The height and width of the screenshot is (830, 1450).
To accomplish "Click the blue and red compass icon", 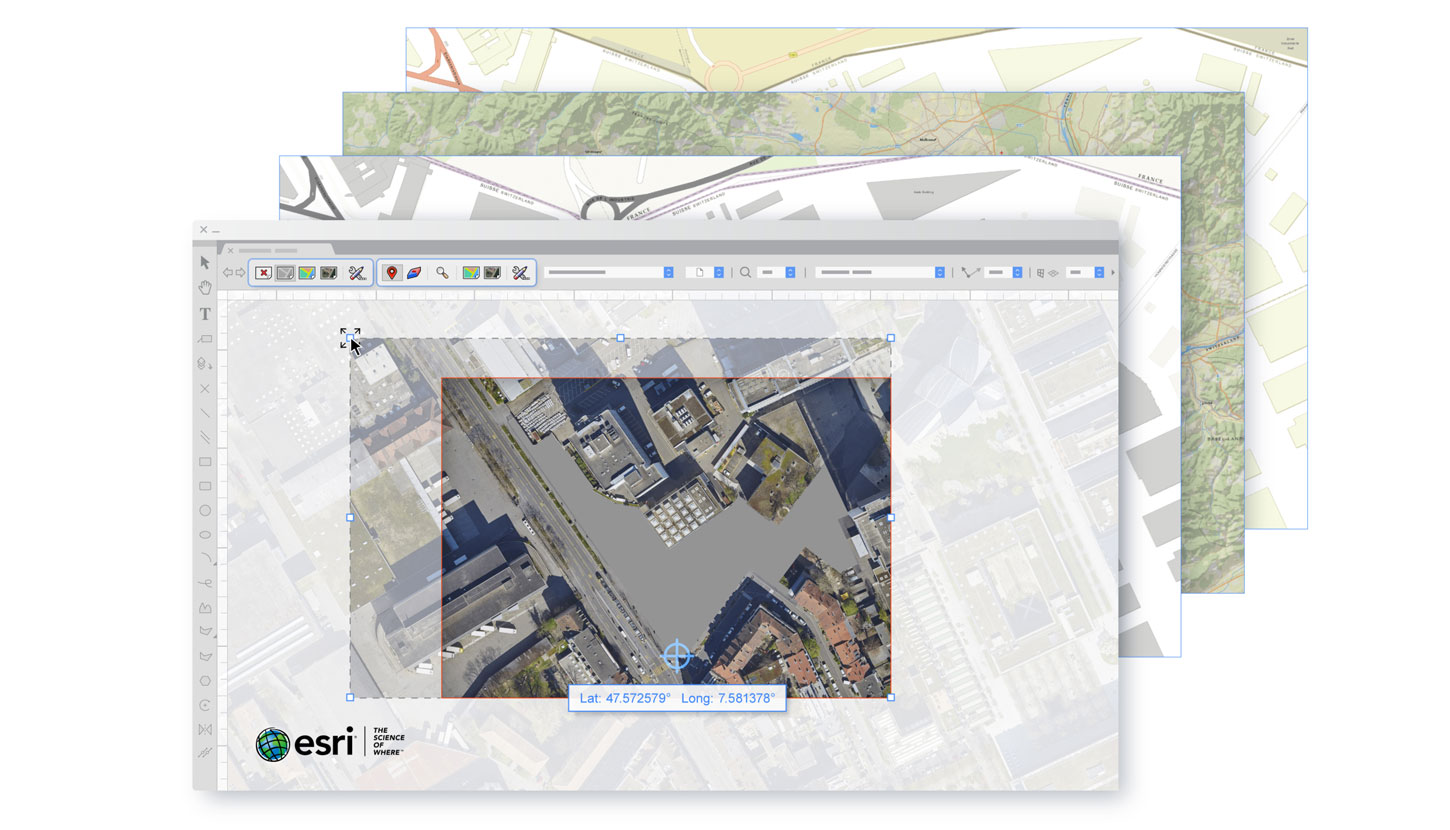I will pyautogui.click(x=414, y=273).
